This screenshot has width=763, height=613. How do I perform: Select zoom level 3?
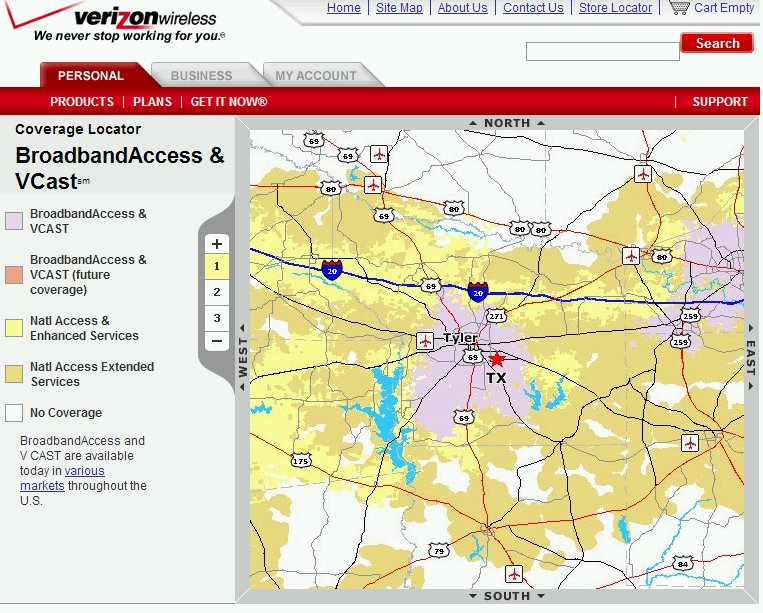(x=217, y=318)
